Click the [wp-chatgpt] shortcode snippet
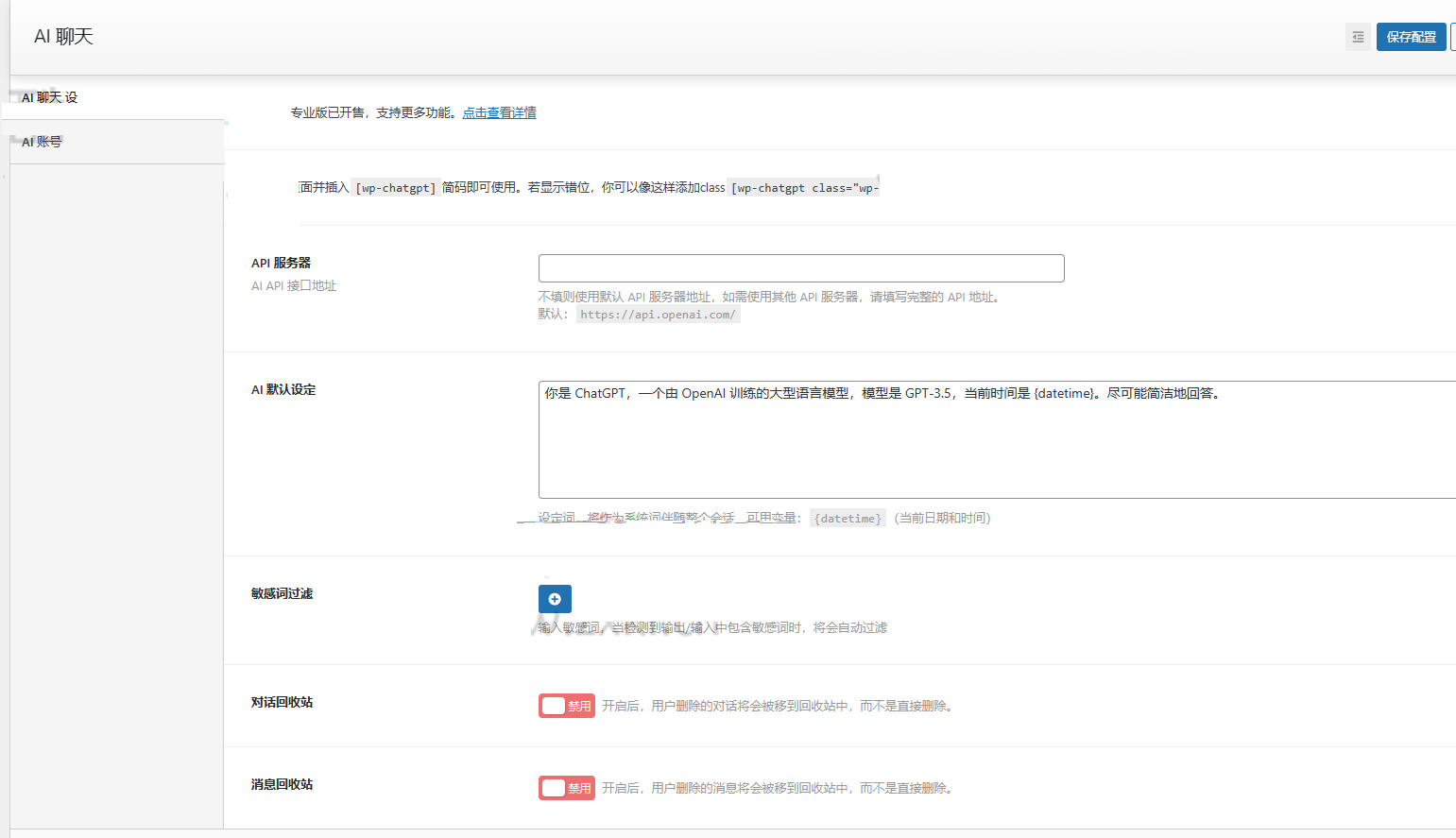 click(394, 187)
